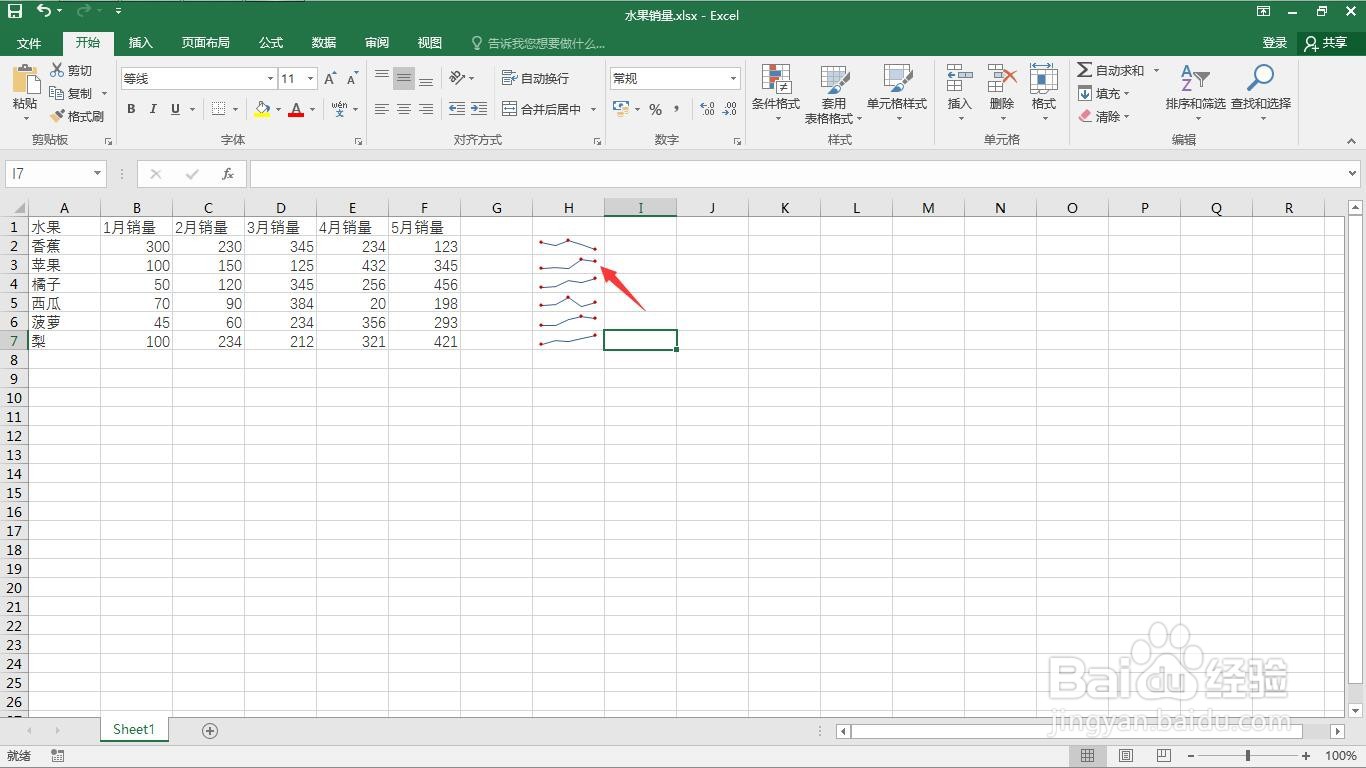Image resolution: width=1366 pixels, height=768 pixels.
Task: Click the cell borders icon
Action: pos(219,109)
